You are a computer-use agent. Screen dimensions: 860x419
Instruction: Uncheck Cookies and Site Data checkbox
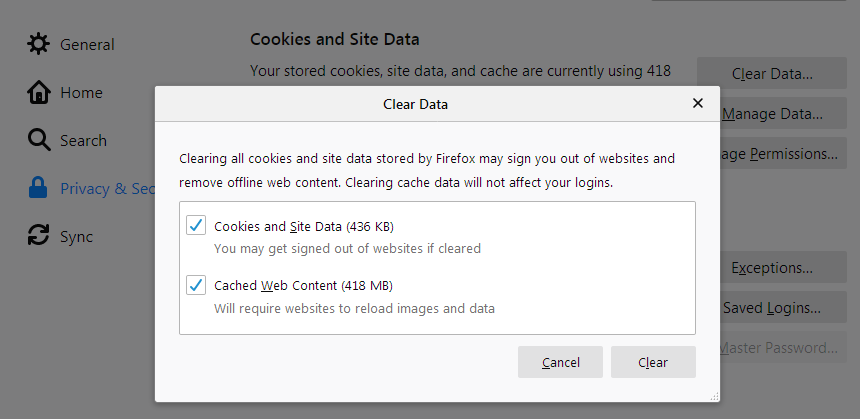196,225
